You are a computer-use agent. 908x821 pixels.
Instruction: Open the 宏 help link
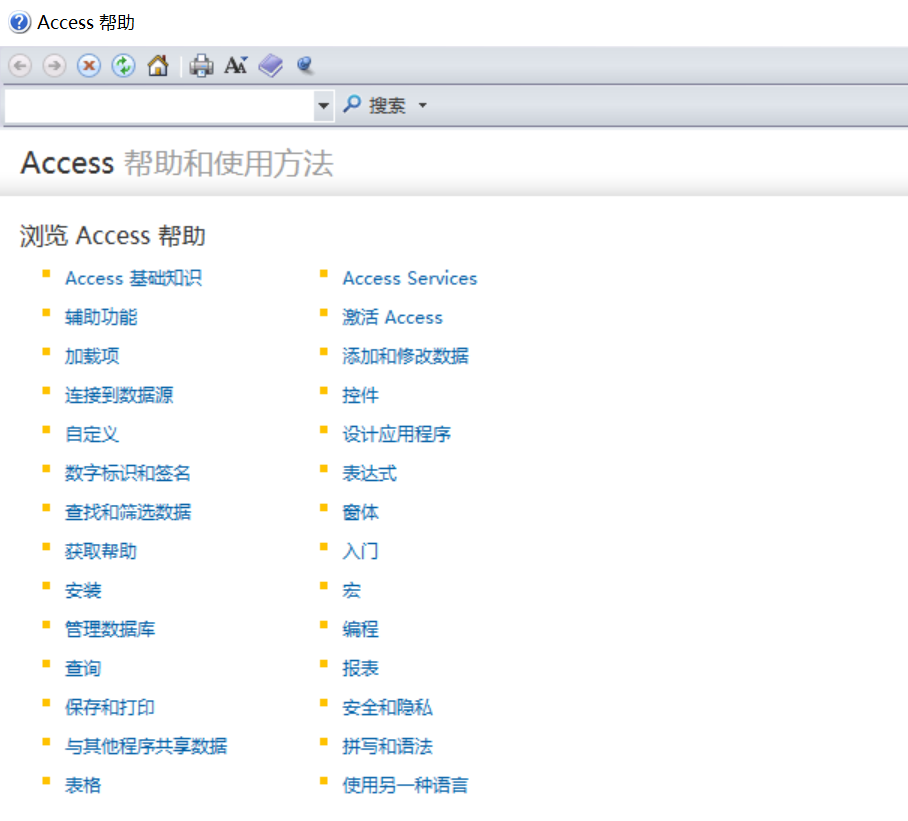[352, 591]
